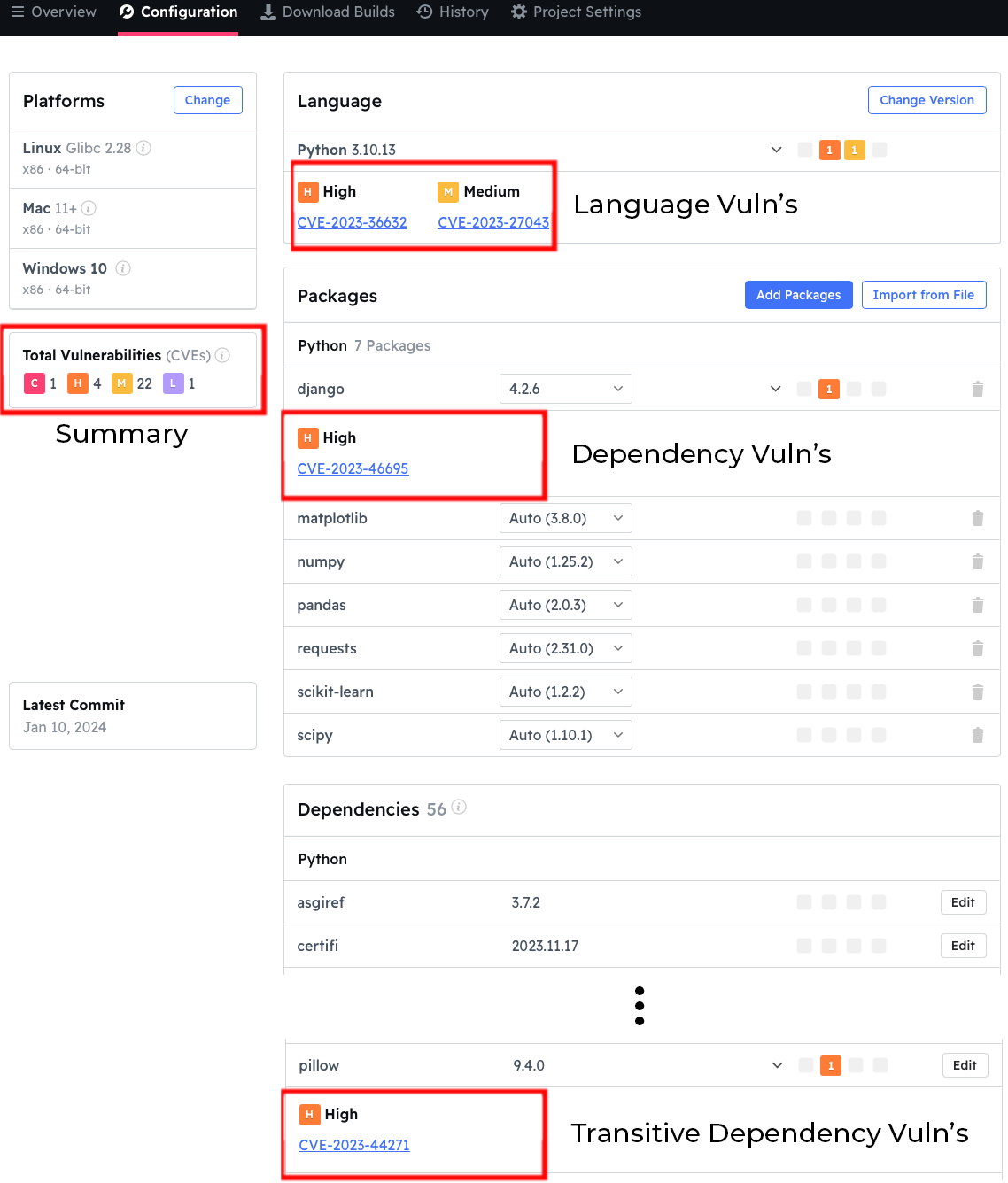Click the info icon next to Windows 10
The image size is (1008, 1183).
click(x=123, y=268)
